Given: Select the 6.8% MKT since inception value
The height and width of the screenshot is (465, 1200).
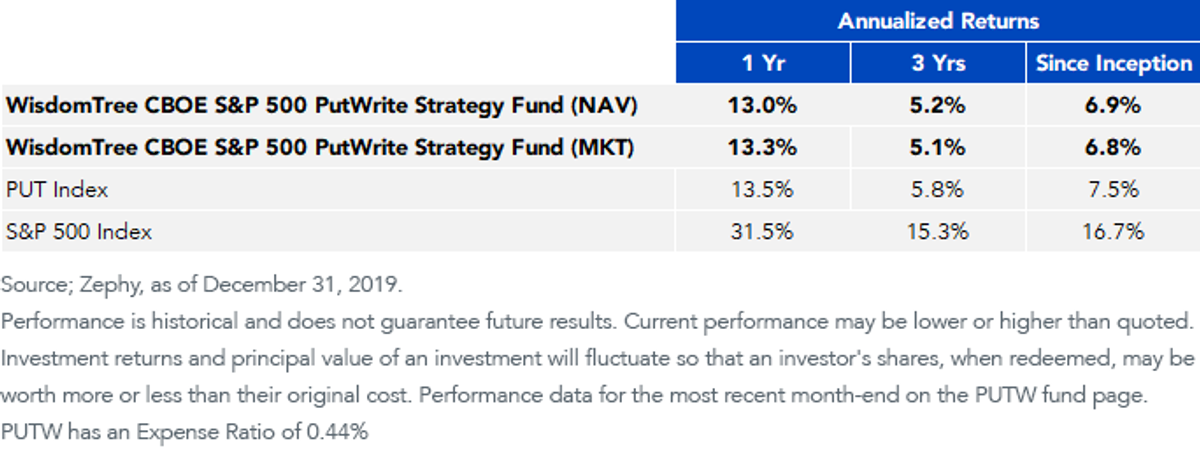Looking at the screenshot, I should [1113, 147].
